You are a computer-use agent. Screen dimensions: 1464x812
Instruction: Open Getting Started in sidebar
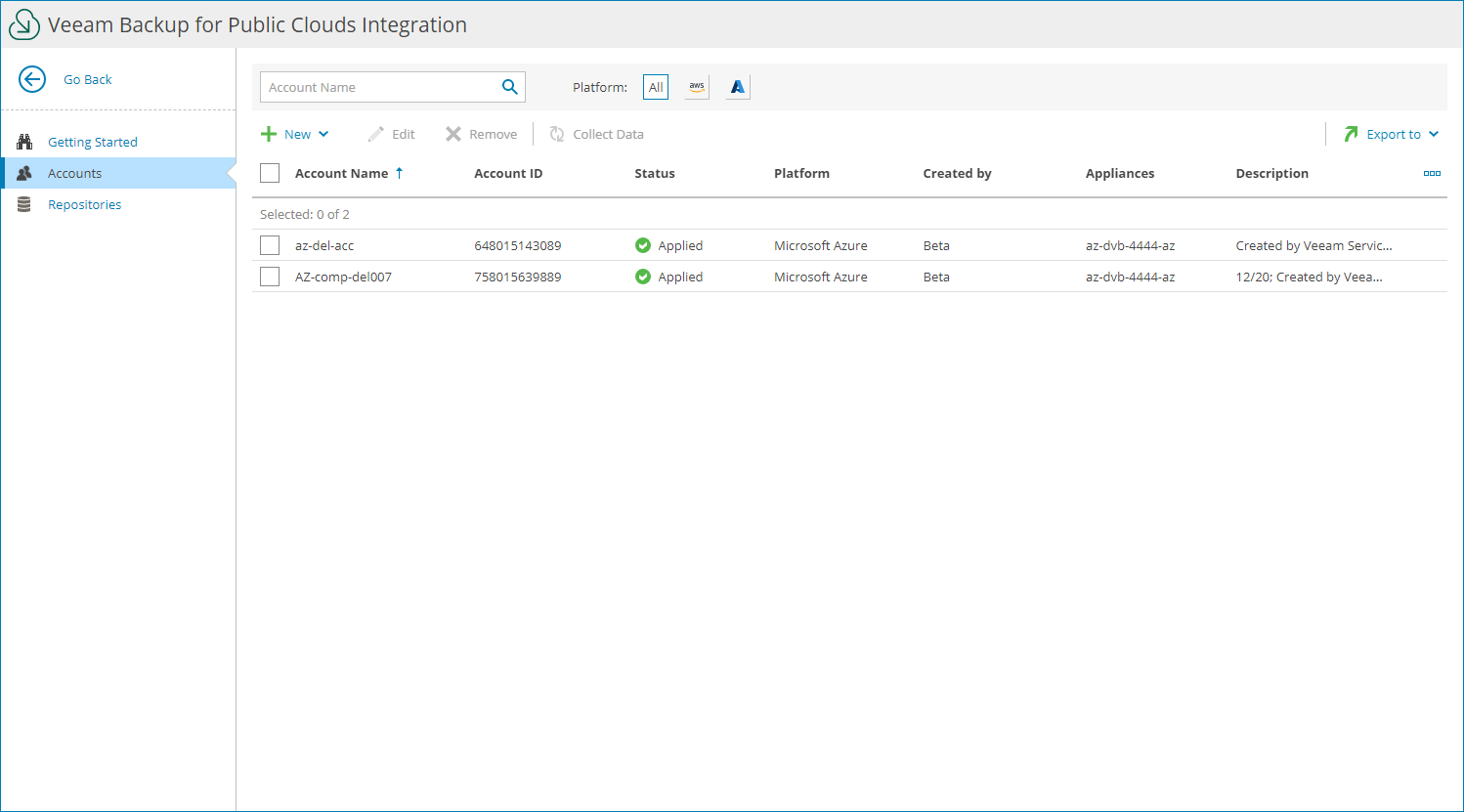point(93,142)
